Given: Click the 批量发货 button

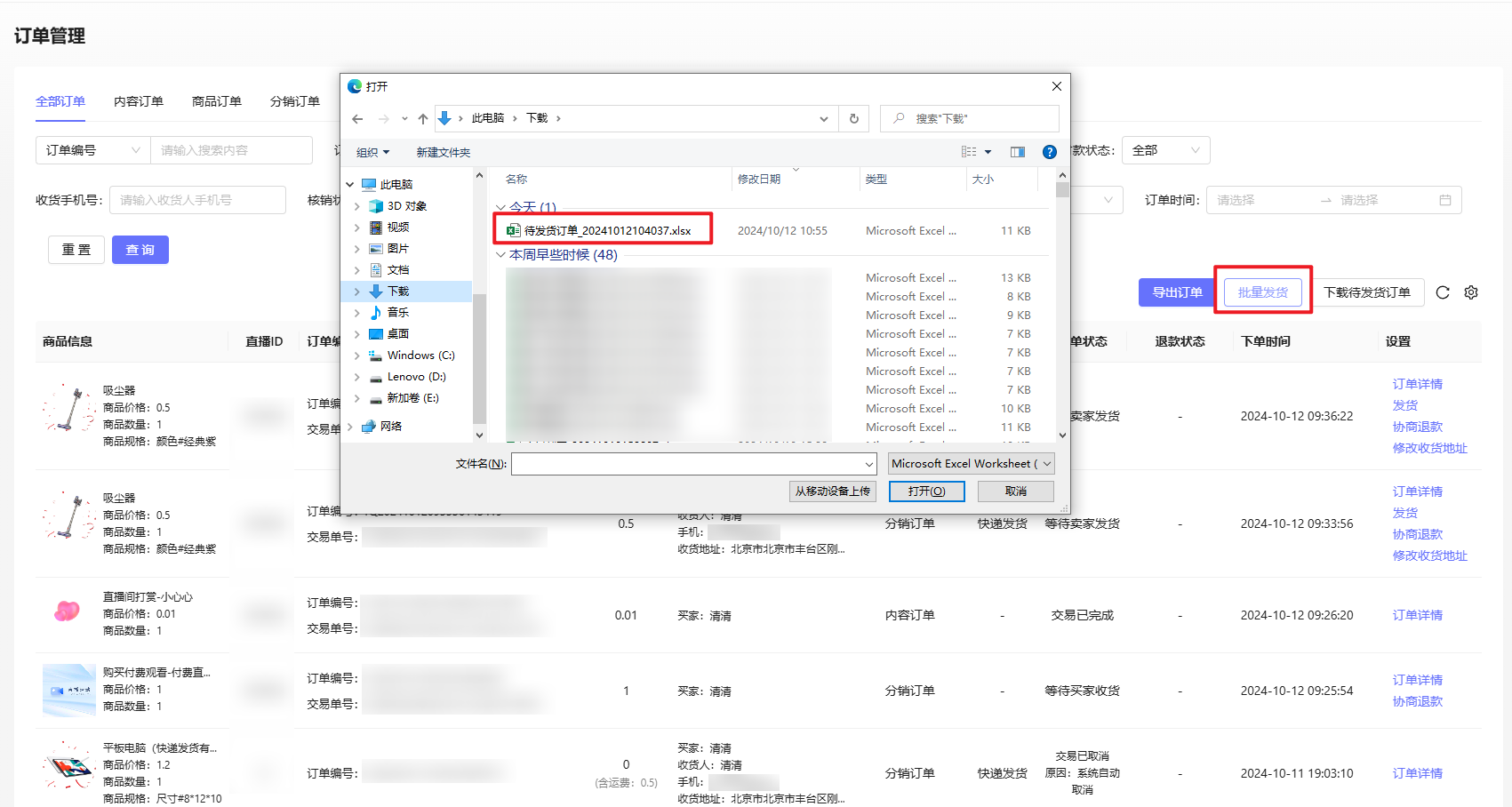Looking at the screenshot, I should (x=1262, y=292).
